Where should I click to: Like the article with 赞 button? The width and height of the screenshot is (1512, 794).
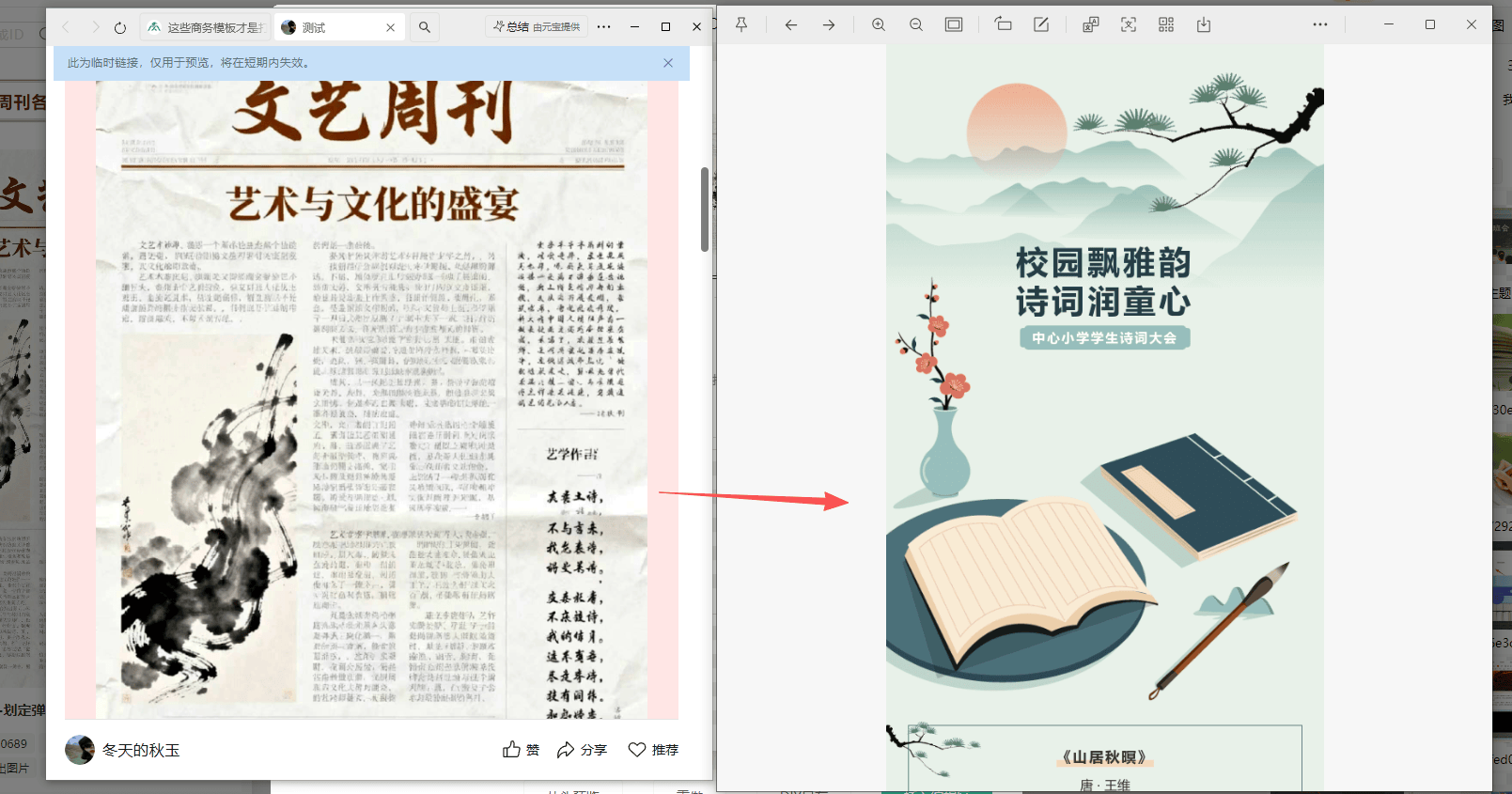point(521,750)
